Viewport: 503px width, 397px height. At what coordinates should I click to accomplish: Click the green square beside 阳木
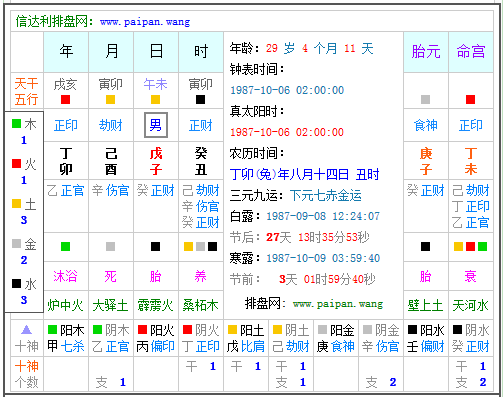(52, 330)
